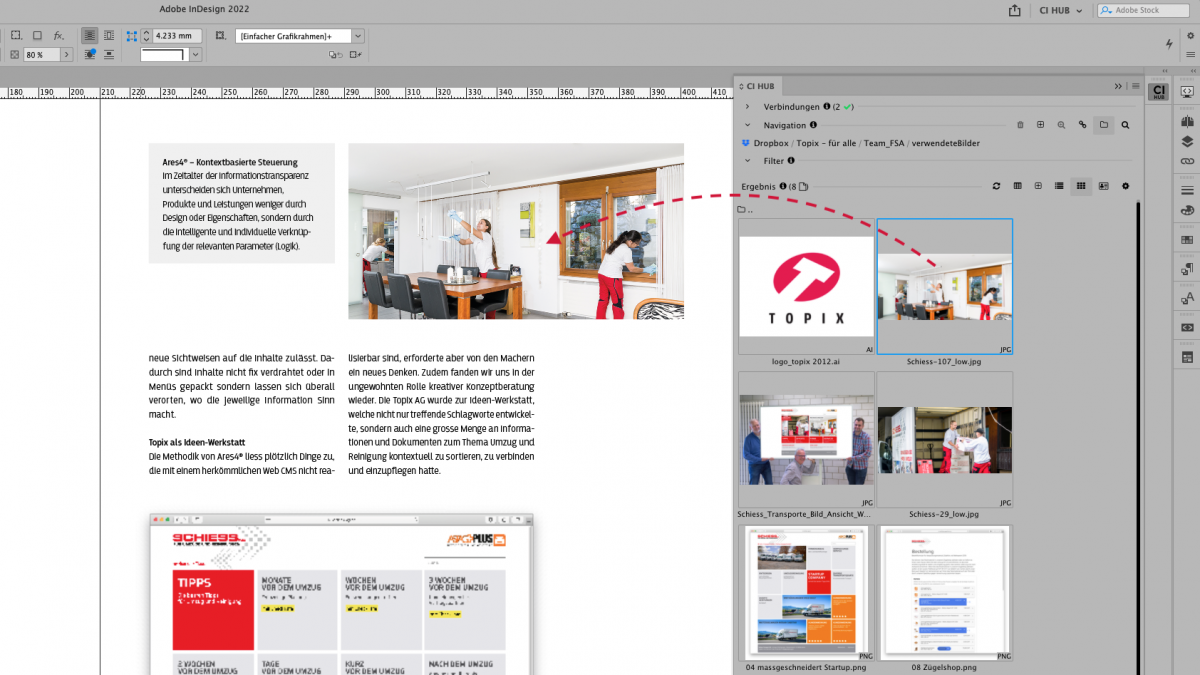Image resolution: width=1200 pixels, height=675 pixels.
Task: Click the refresh icon next to Ergebnis
Action: pos(996,186)
